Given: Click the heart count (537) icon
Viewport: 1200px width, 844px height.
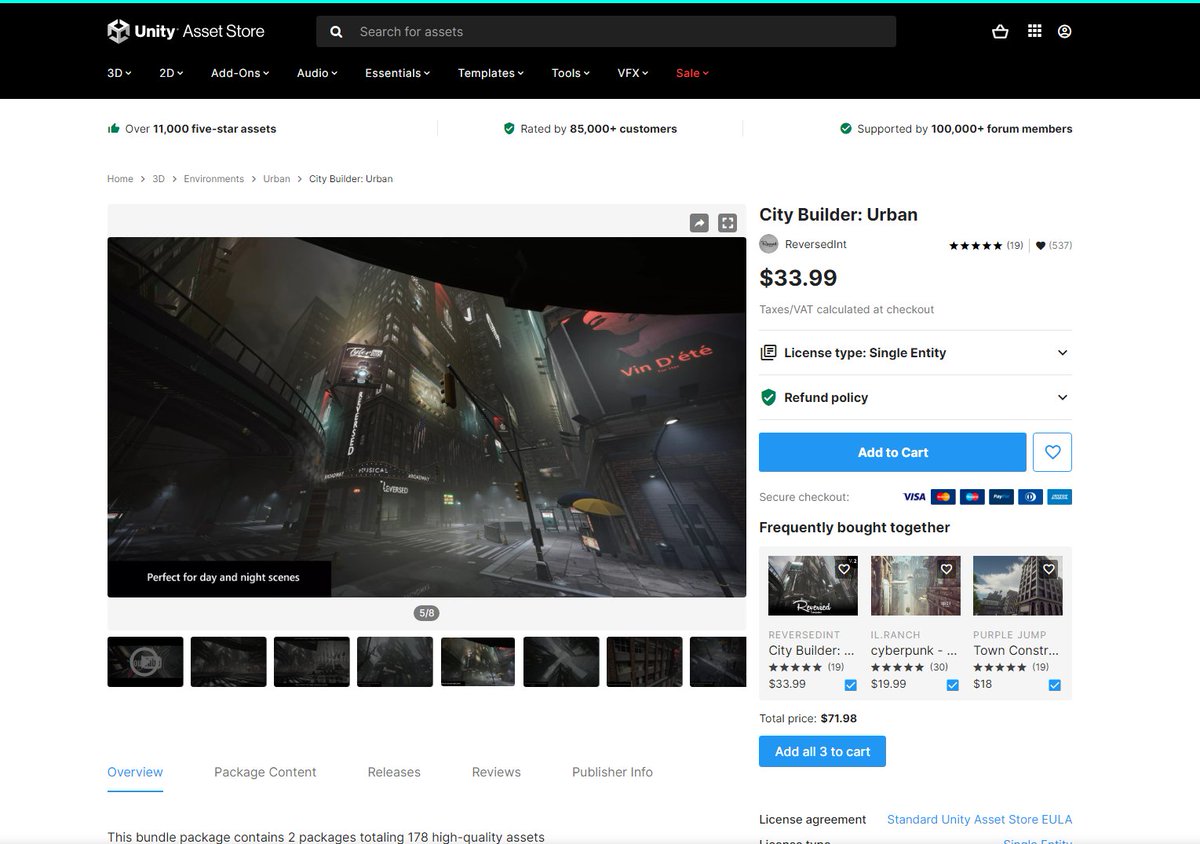Looking at the screenshot, I should click(x=1040, y=245).
